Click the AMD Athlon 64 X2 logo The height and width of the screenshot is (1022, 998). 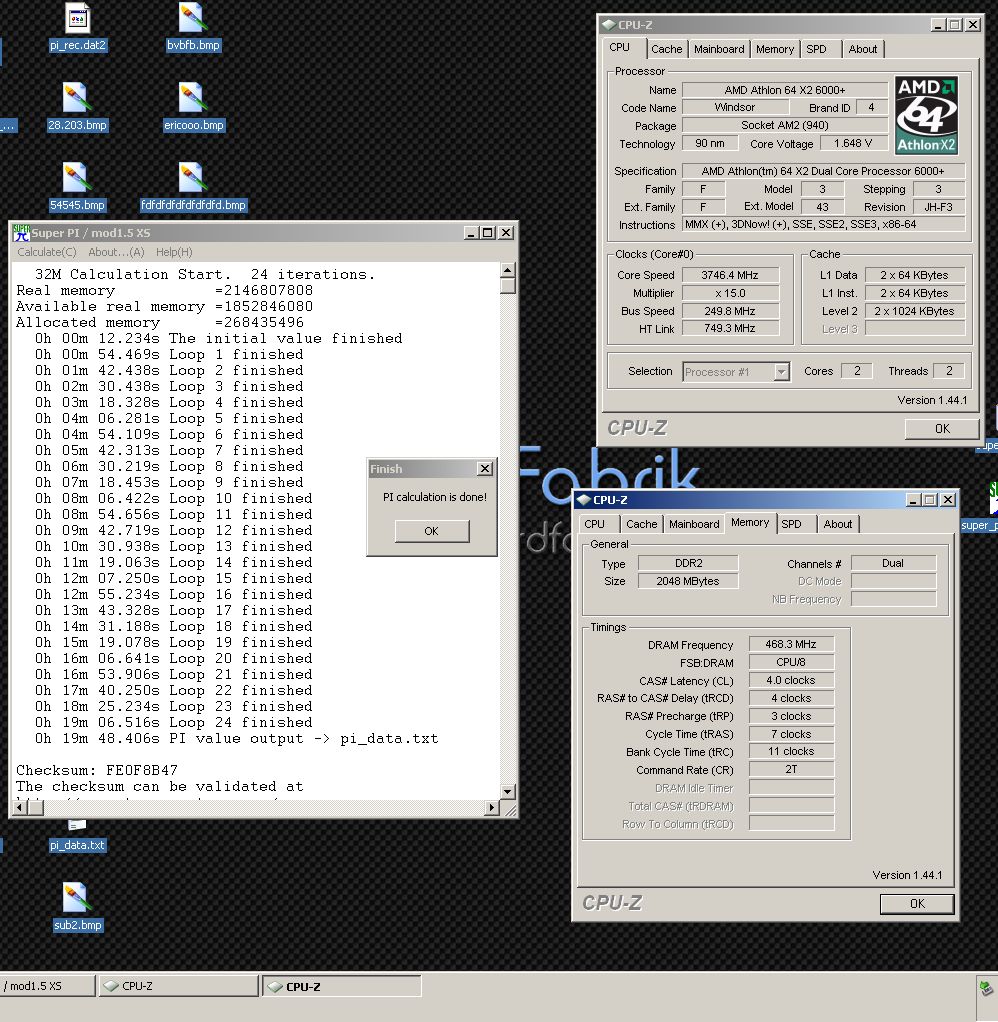926,116
